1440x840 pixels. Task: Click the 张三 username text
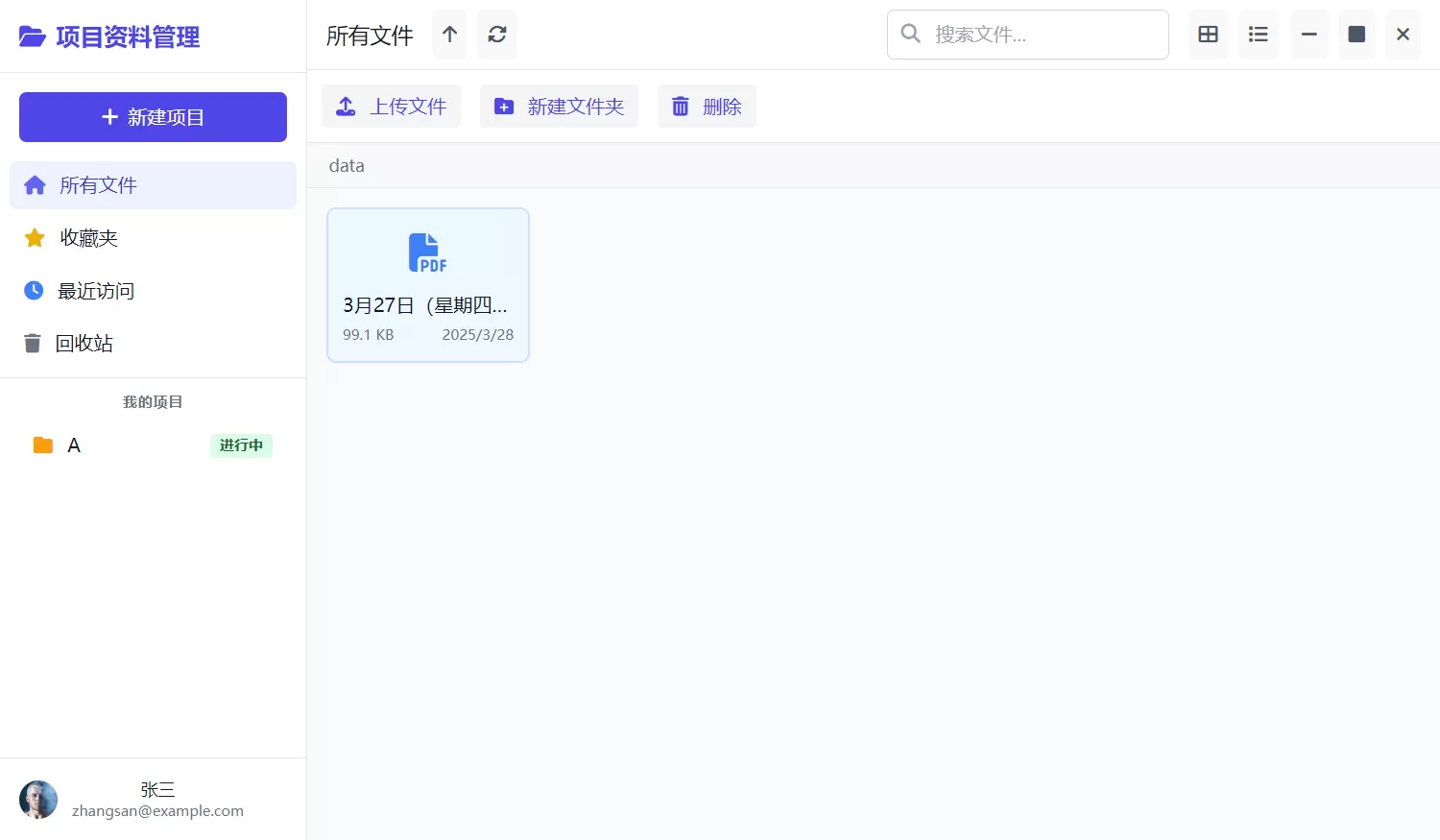[157, 789]
